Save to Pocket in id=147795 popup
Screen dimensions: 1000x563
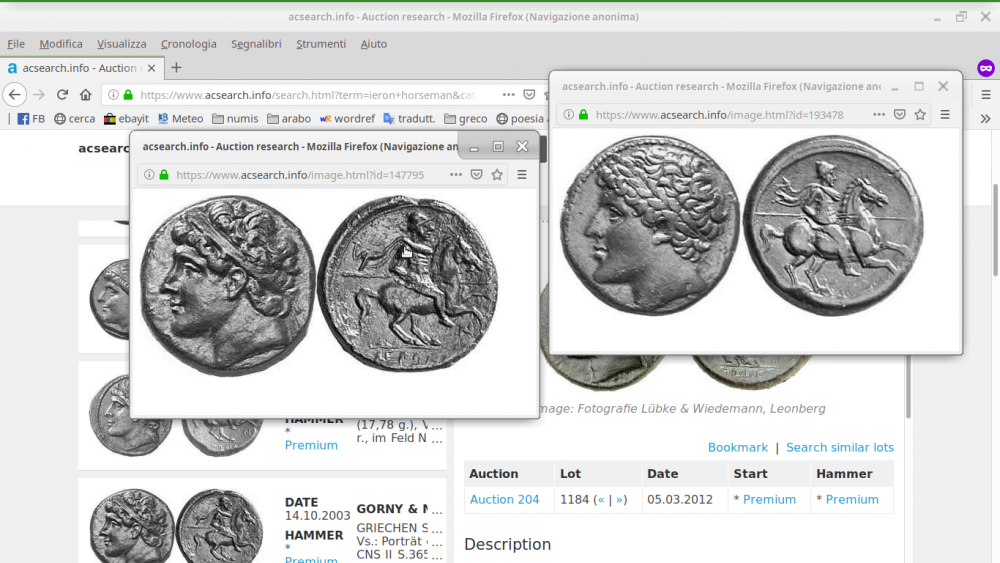coord(476,175)
